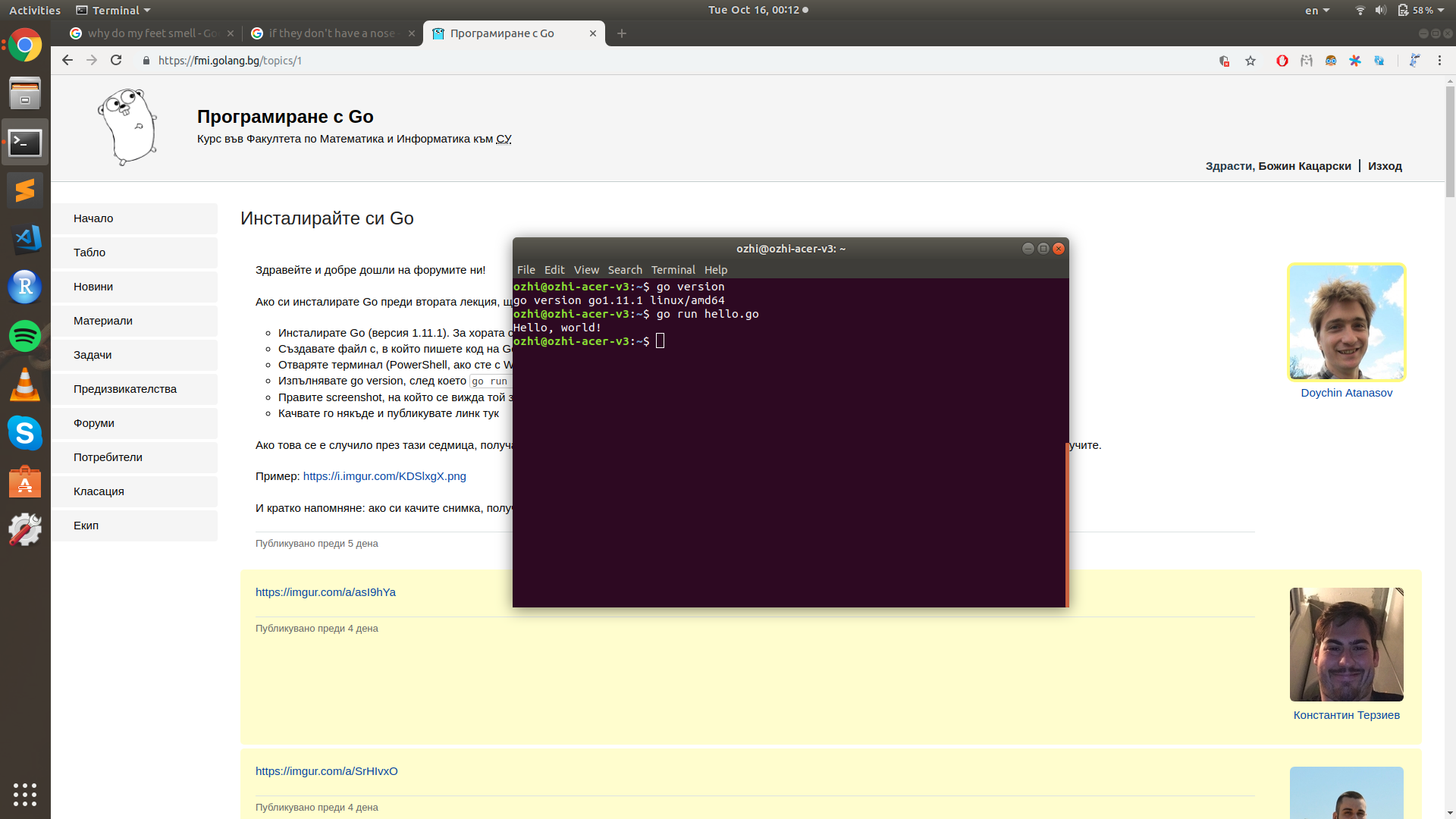Open the imgur.com/a/SrHIvxO link

click(x=326, y=771)
